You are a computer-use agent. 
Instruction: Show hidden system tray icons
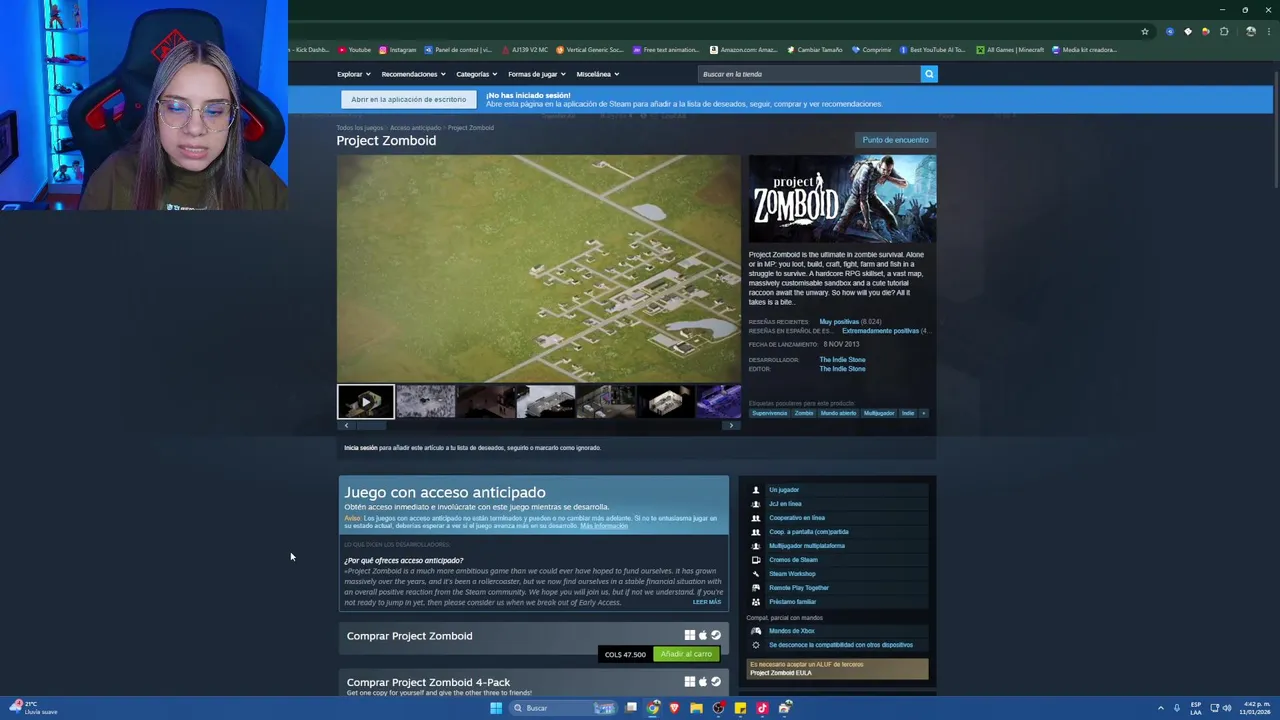1161,708
